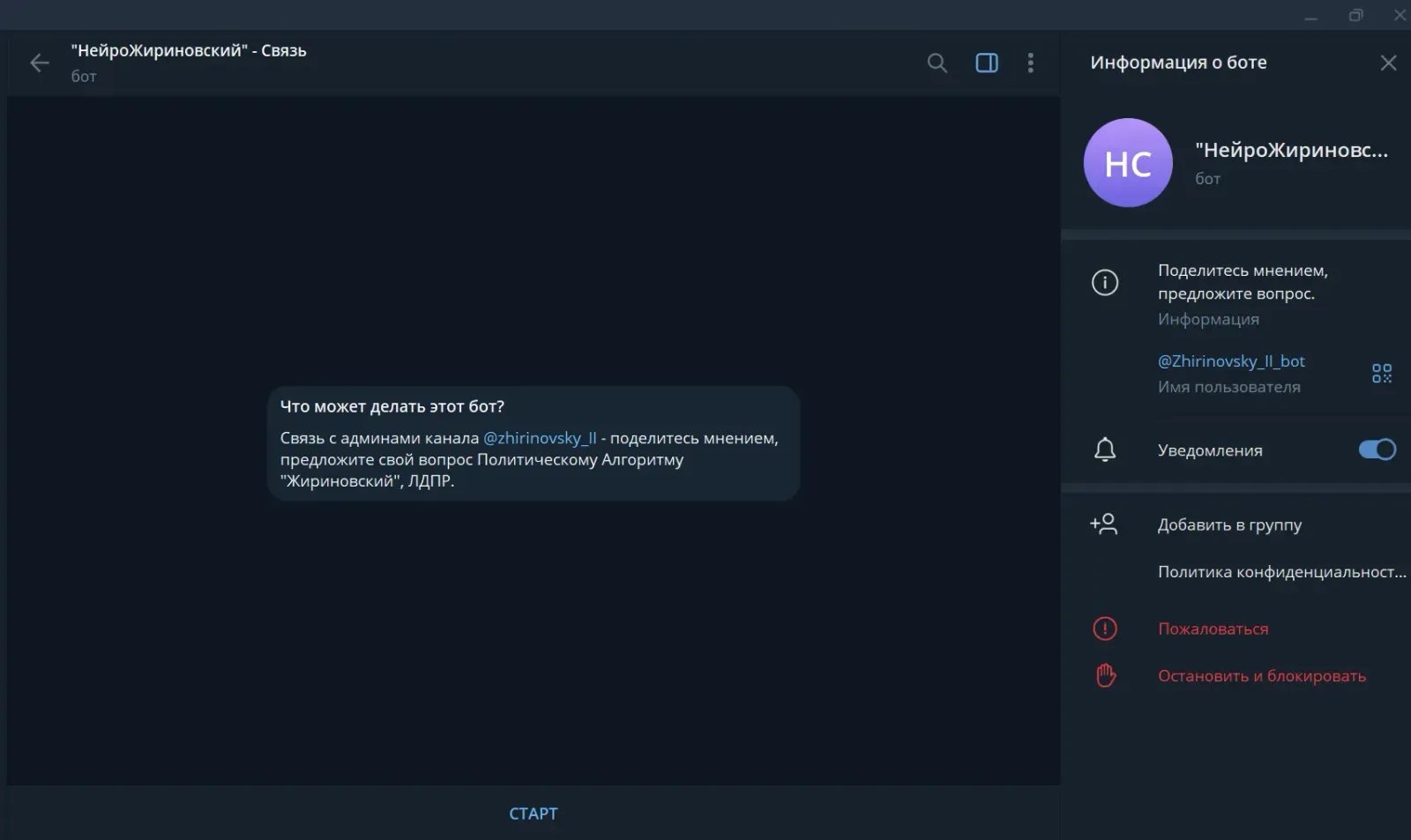
Task: Click the 'Что может делать этот бот?' heading
Action: 392,406
